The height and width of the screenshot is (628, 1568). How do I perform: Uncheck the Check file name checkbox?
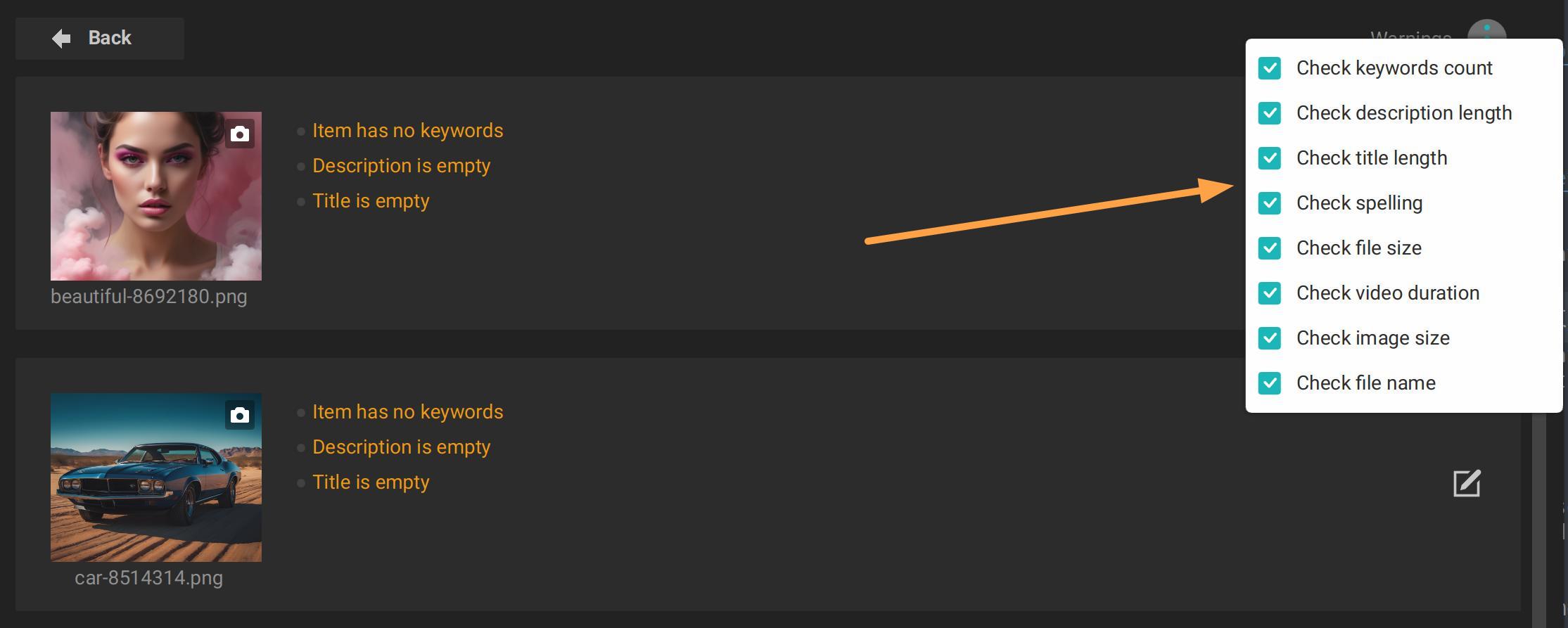pyautogui.click(x=1270, y=383)
